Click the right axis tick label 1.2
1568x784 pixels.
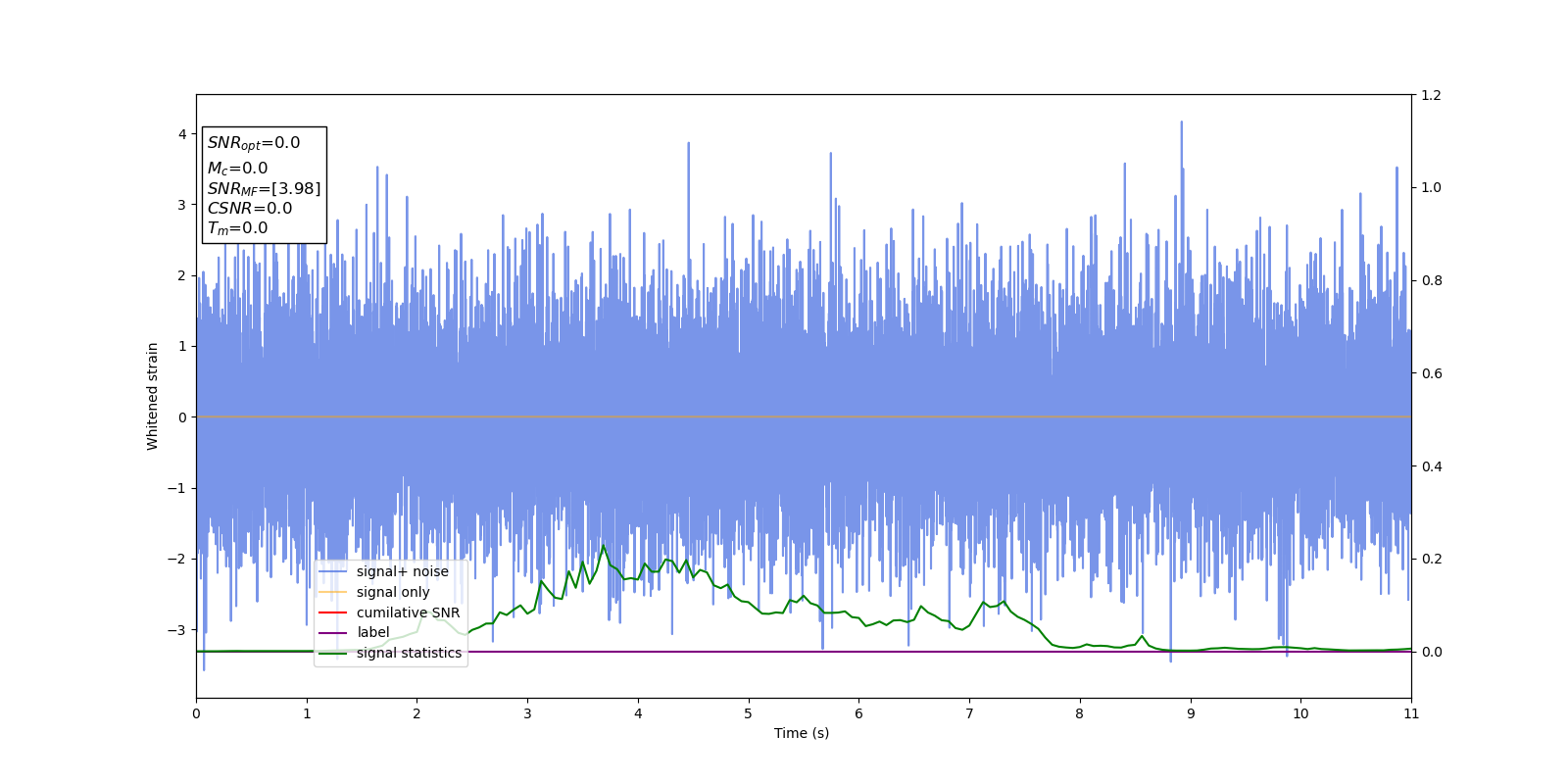point(1432,95)
